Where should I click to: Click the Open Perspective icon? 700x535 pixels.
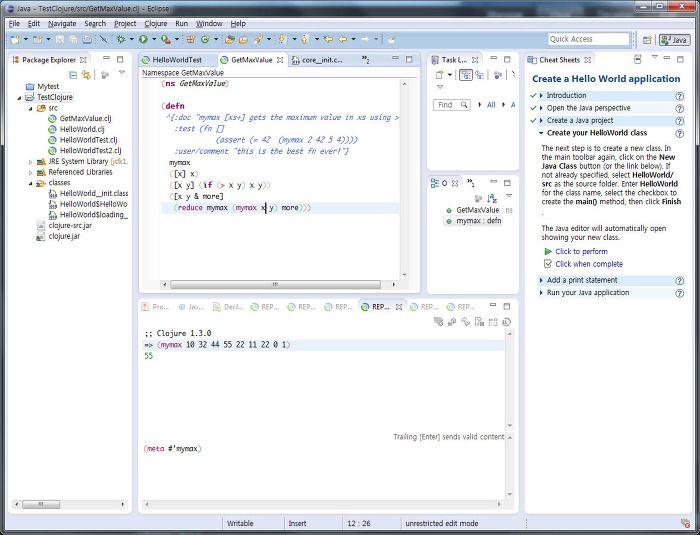pos(647,40)
